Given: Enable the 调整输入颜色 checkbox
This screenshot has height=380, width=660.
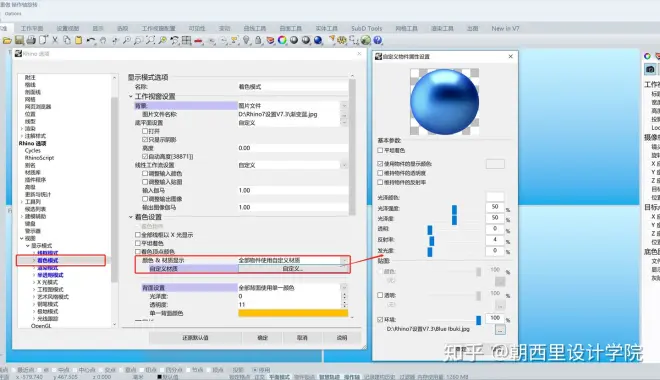Looking at the screenshot, I should click(x=145, y=173).
